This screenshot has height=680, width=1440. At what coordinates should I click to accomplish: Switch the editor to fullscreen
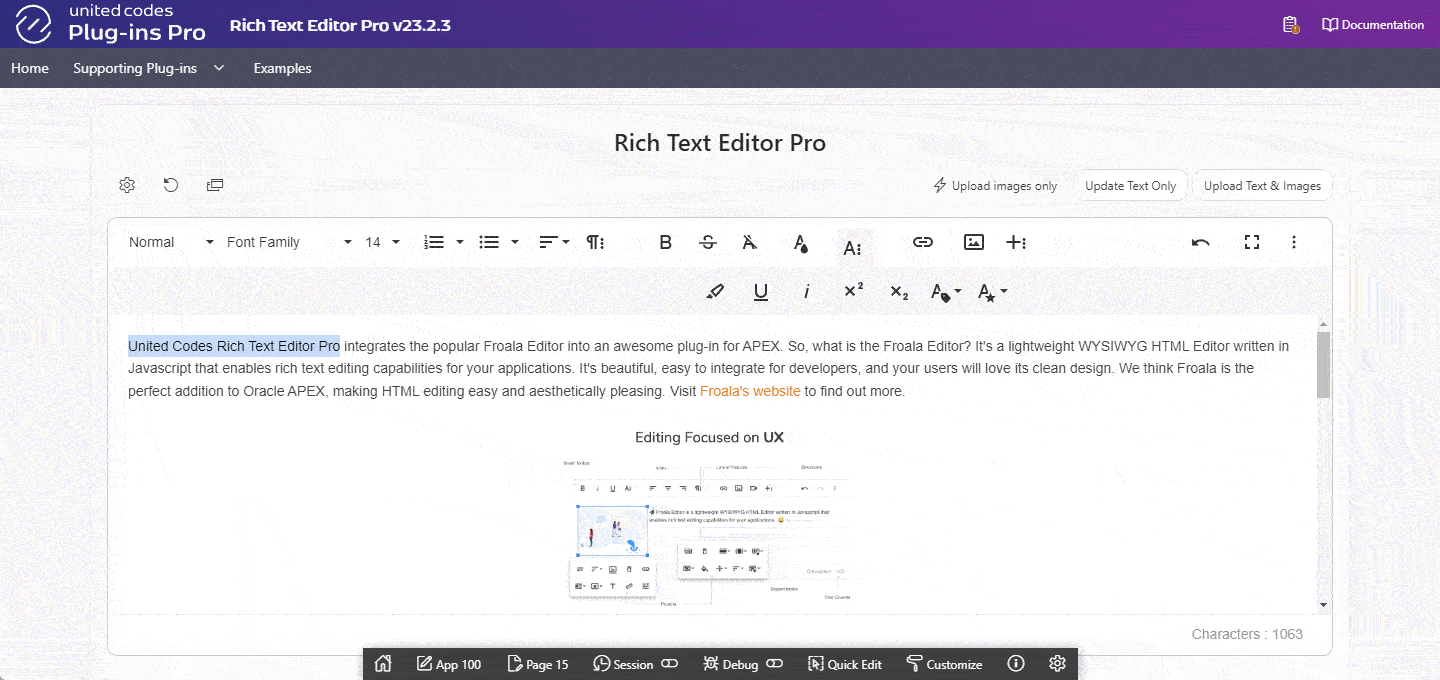pos(1252,242)
